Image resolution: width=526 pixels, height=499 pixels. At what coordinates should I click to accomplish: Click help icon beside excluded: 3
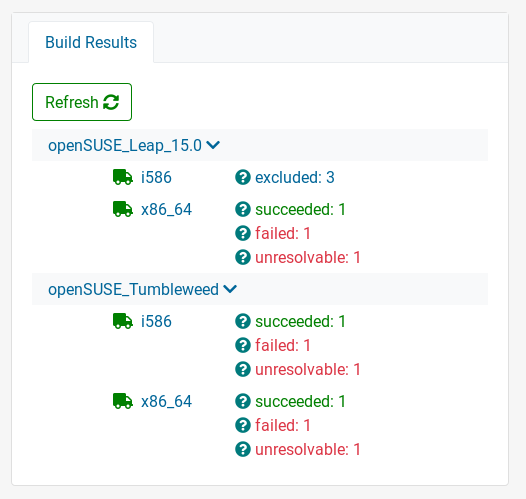[243, 177]
